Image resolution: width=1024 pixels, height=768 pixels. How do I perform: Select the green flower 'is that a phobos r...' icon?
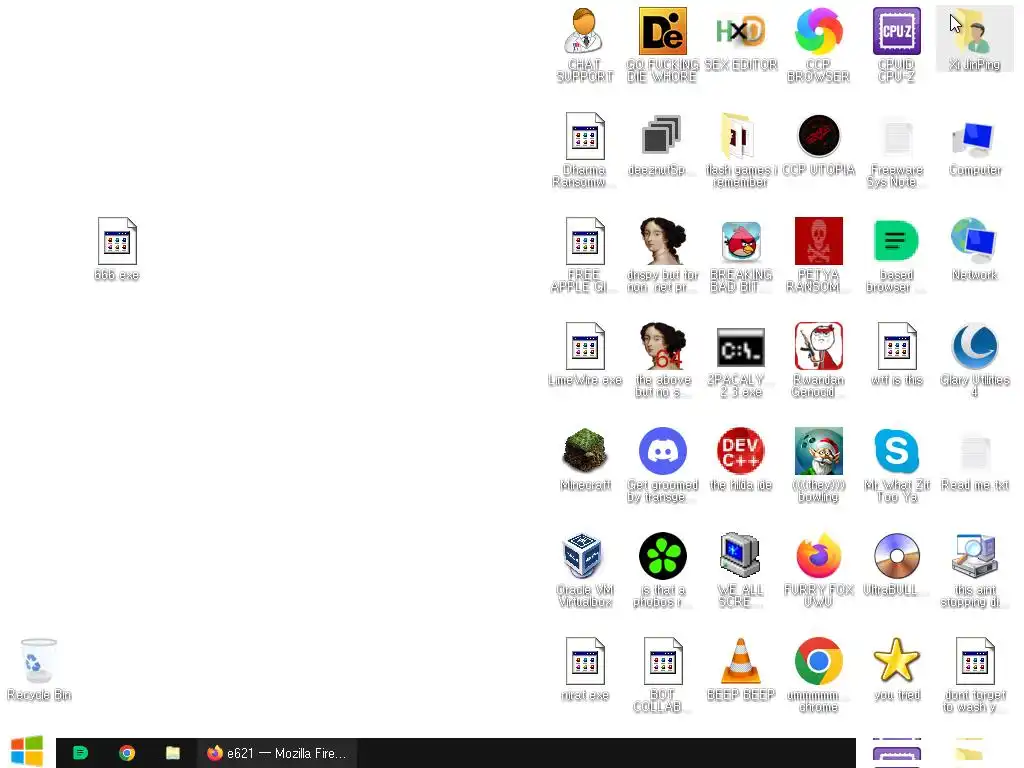coord(662,556)
